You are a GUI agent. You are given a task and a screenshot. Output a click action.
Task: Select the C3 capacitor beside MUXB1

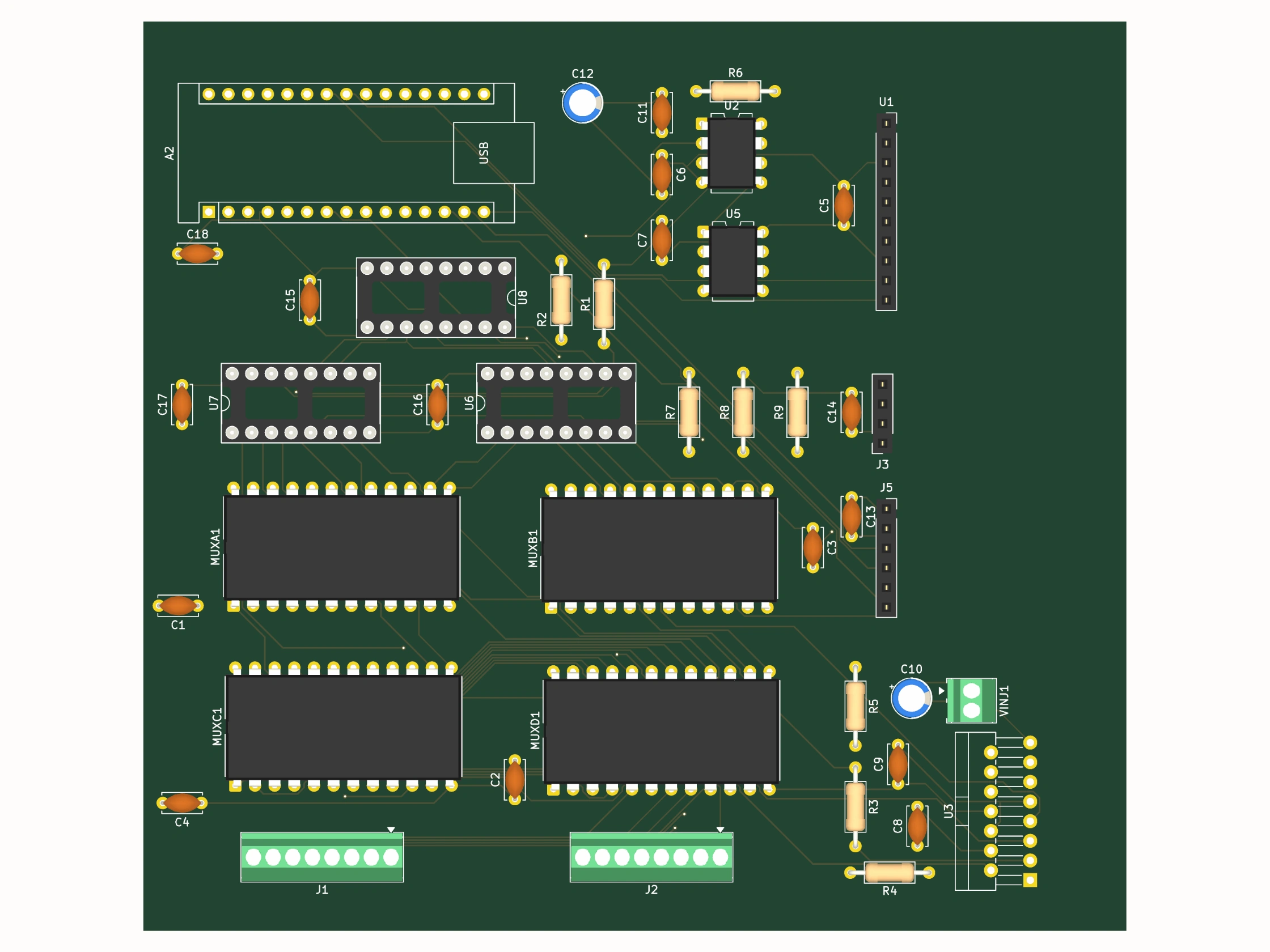click(x=812, y=548)
